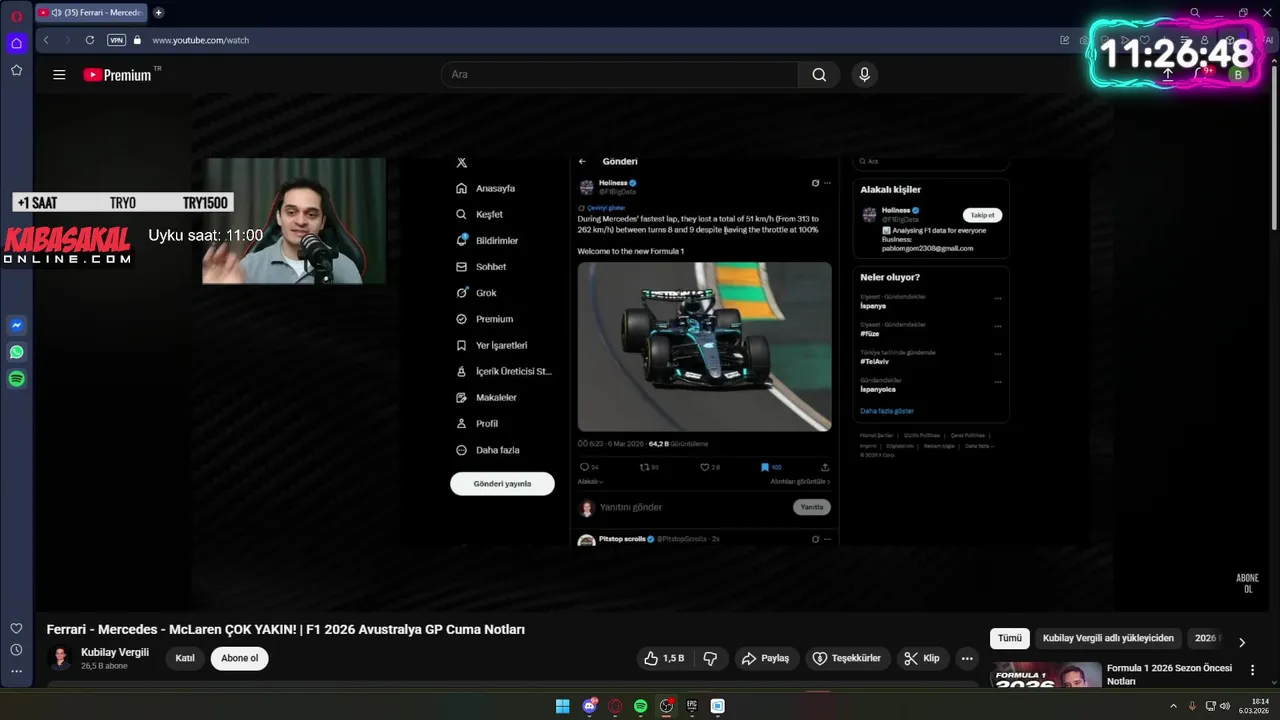Click the scrollbar up arrow
This screenshot has height=720, width=1280.
(1274, 62)
